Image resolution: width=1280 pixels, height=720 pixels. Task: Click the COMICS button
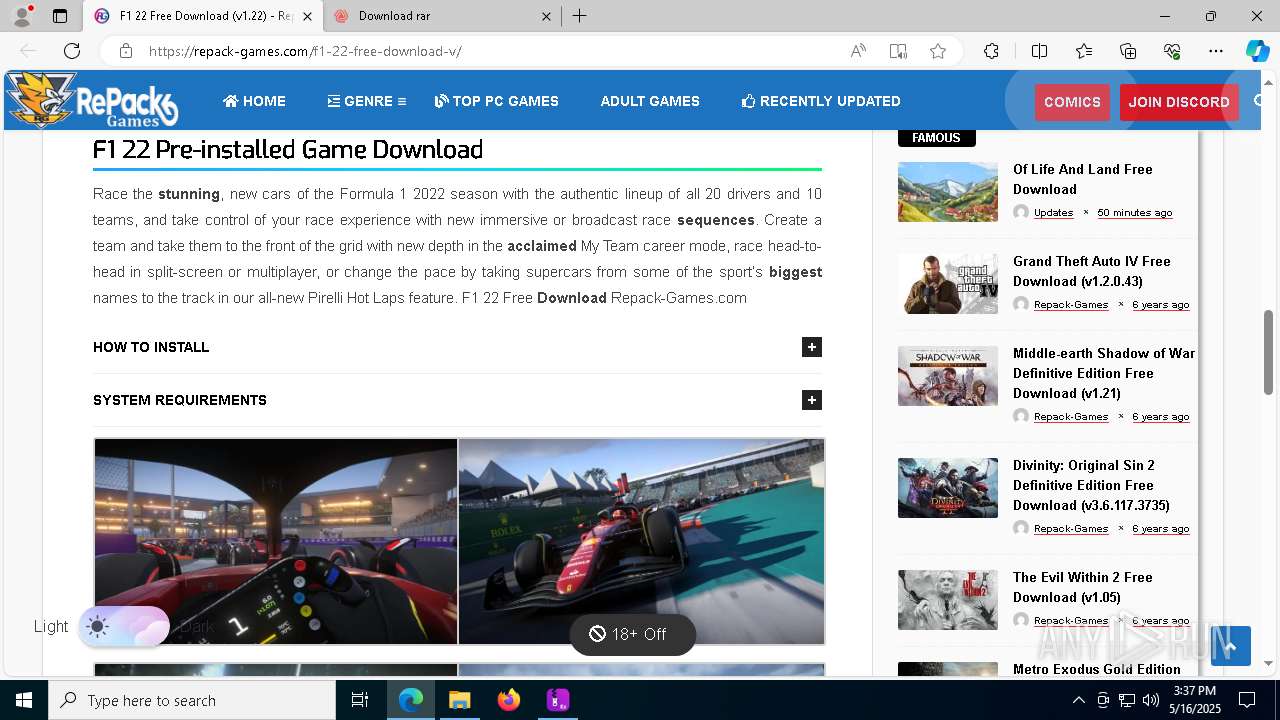(1072, 102)
